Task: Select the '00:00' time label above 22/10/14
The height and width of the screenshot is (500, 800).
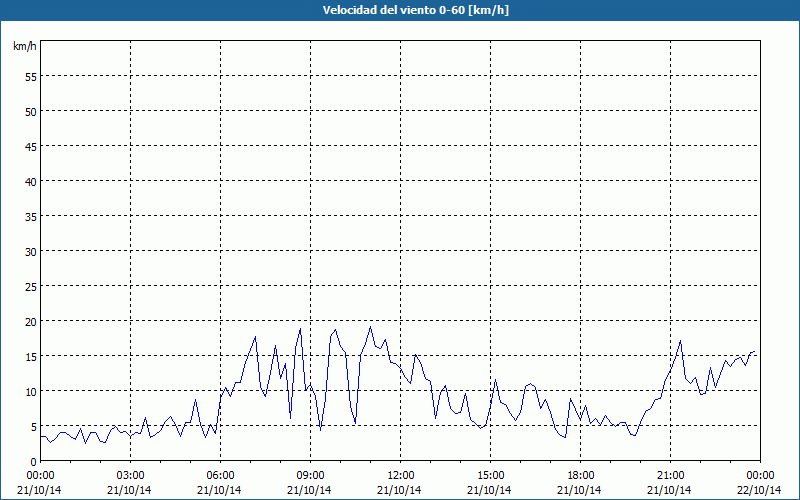Action: [x=760, y=476]
